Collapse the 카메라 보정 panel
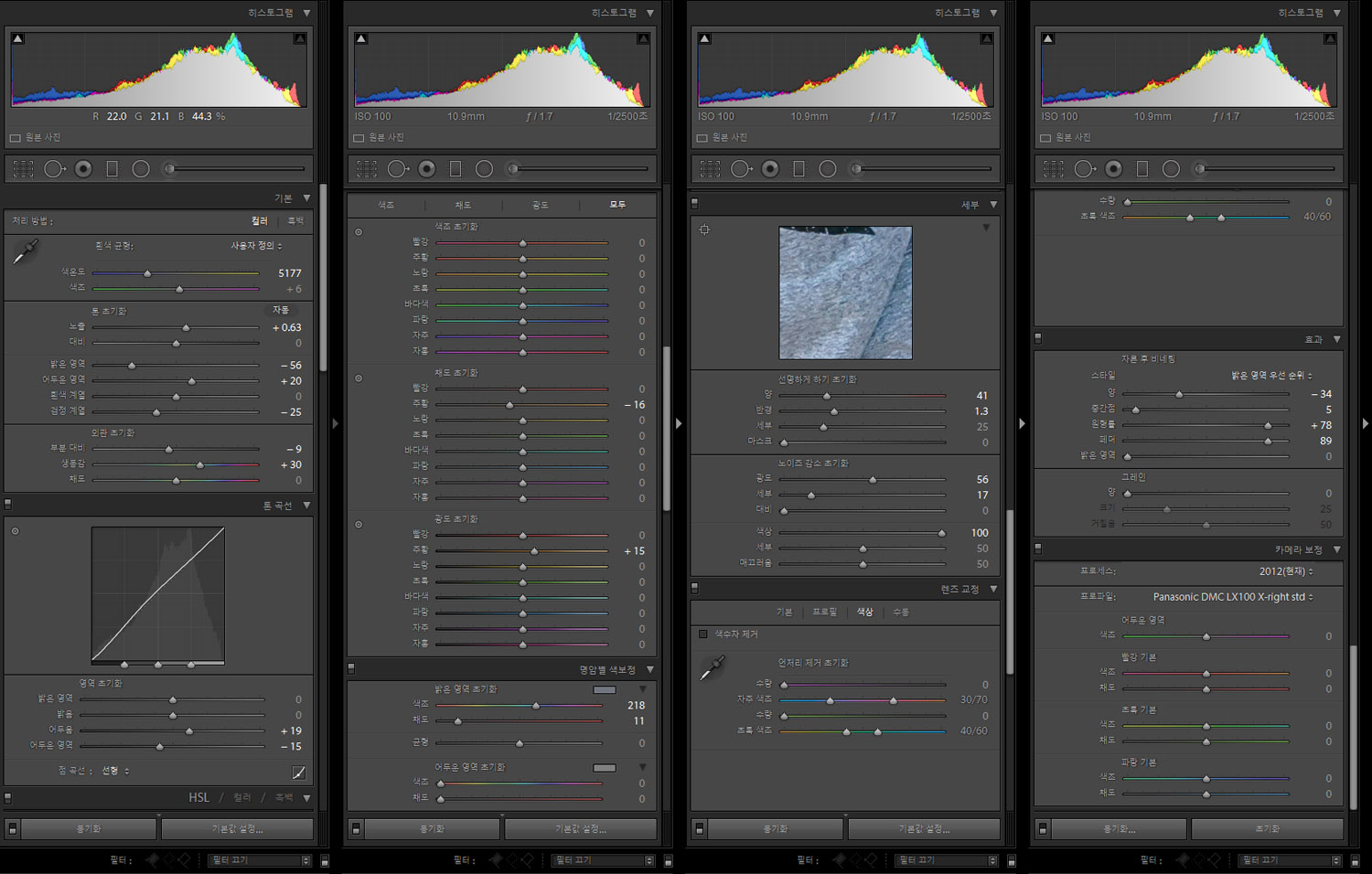Image resolution: width=1372 pixels, height=874 pixels. pos(1336,549)
